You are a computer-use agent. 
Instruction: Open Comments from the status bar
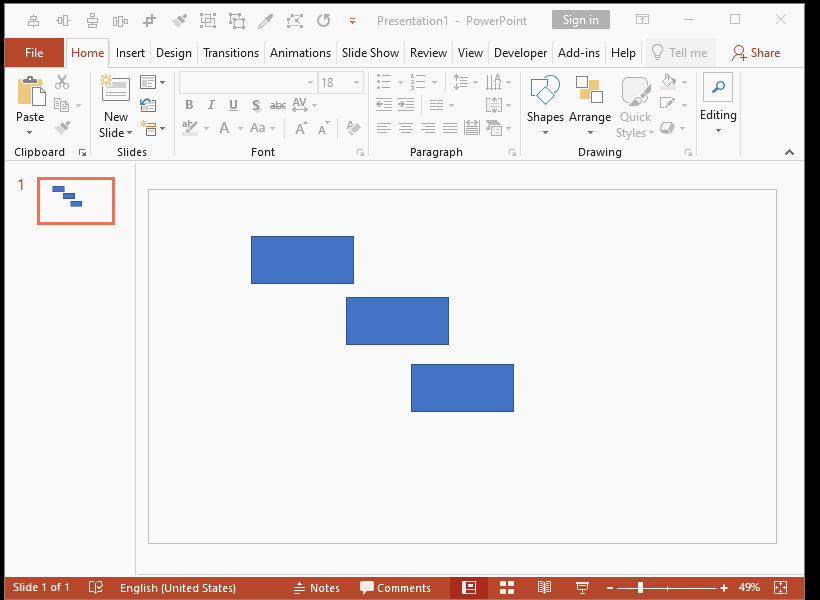[395, 587]
